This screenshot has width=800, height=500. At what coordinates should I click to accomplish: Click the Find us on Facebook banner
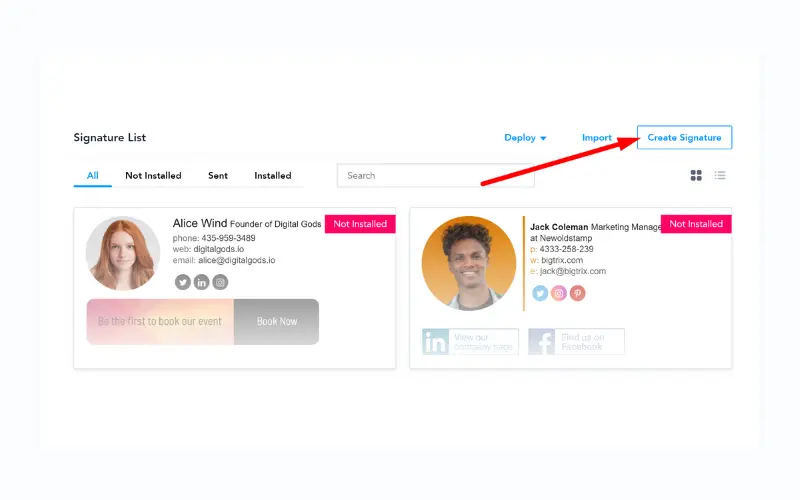coord(576,341)
